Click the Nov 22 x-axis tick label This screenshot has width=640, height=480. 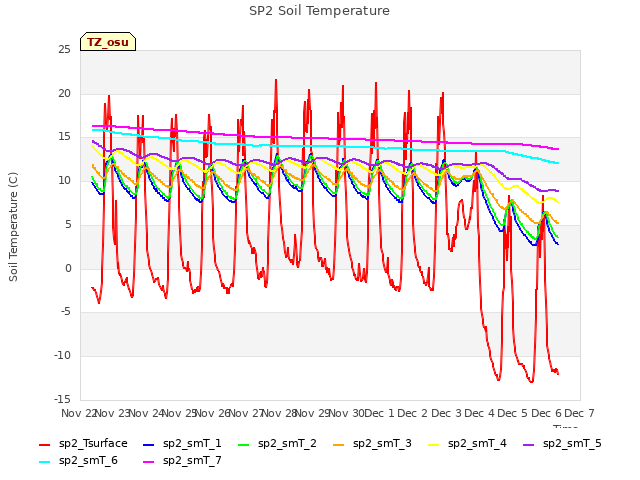[x=78, y=413]
